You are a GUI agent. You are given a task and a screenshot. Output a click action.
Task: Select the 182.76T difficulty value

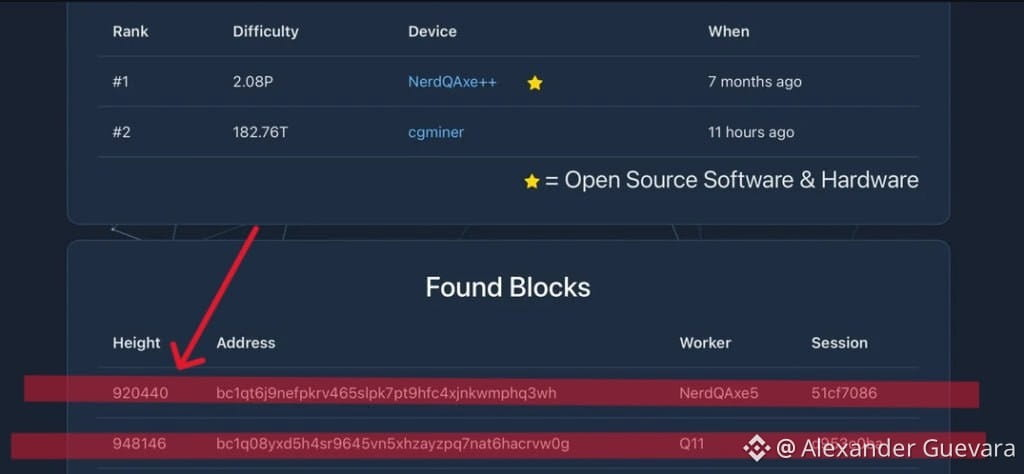coord(260,133)
